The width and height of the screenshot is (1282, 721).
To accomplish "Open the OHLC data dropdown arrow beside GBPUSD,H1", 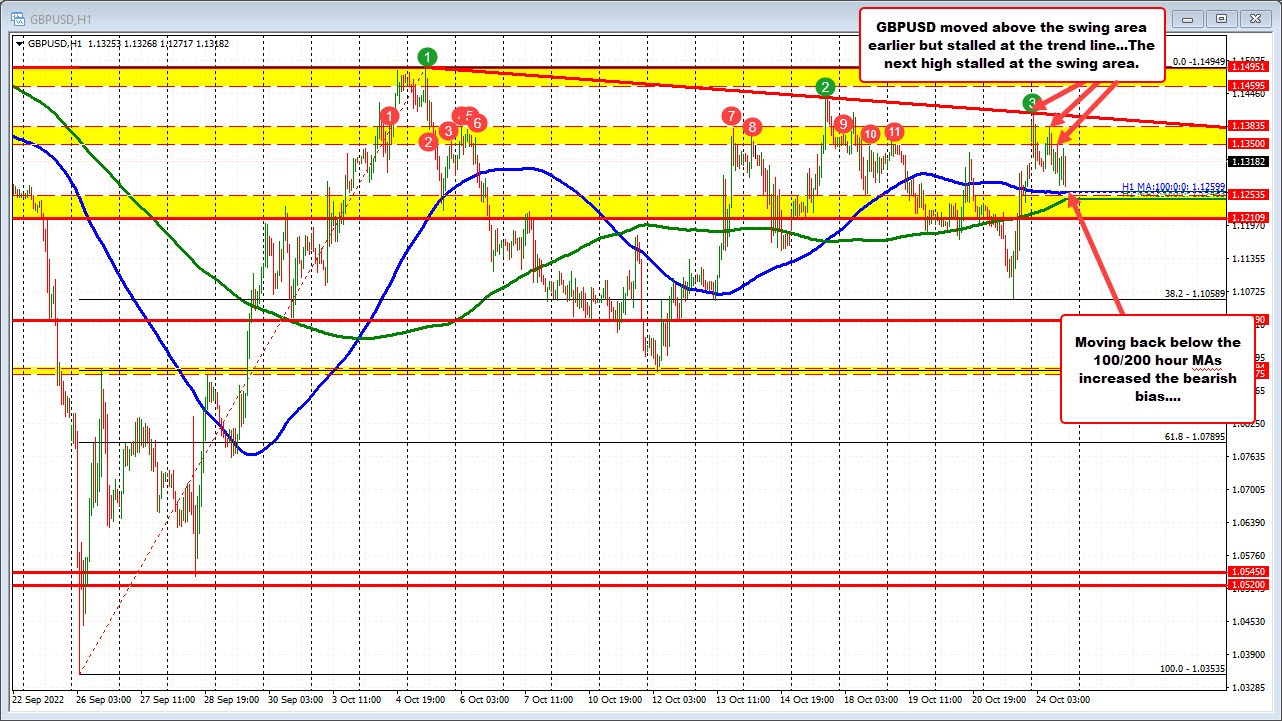I will point(17,44).
